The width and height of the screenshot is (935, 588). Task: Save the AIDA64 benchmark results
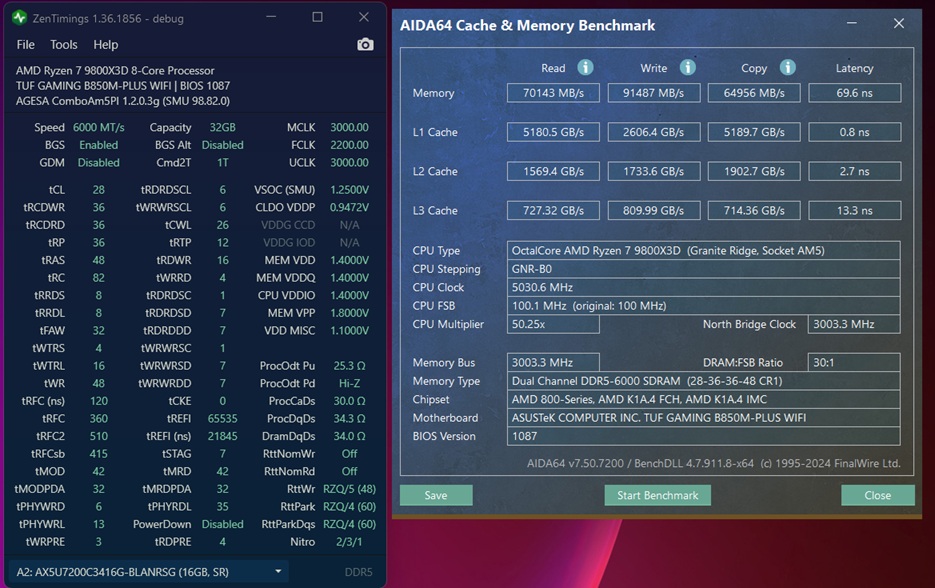[436, 495]
